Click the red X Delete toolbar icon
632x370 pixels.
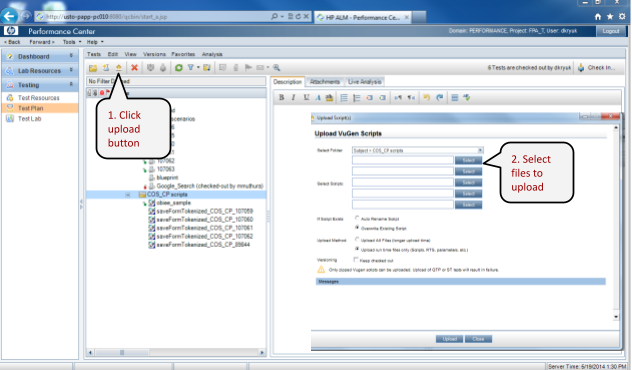click(135, 67)
